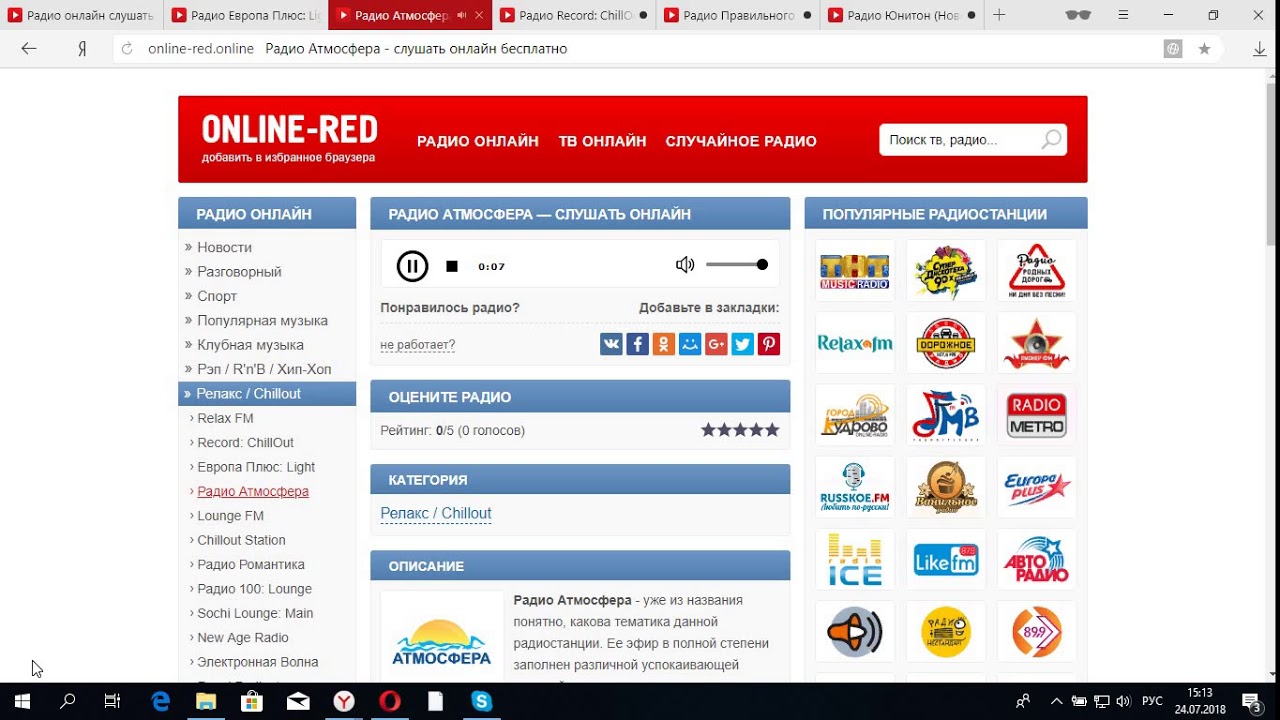Open Opera from taskbar
This screenshot has width=1280, height=720.
[390, 701]
